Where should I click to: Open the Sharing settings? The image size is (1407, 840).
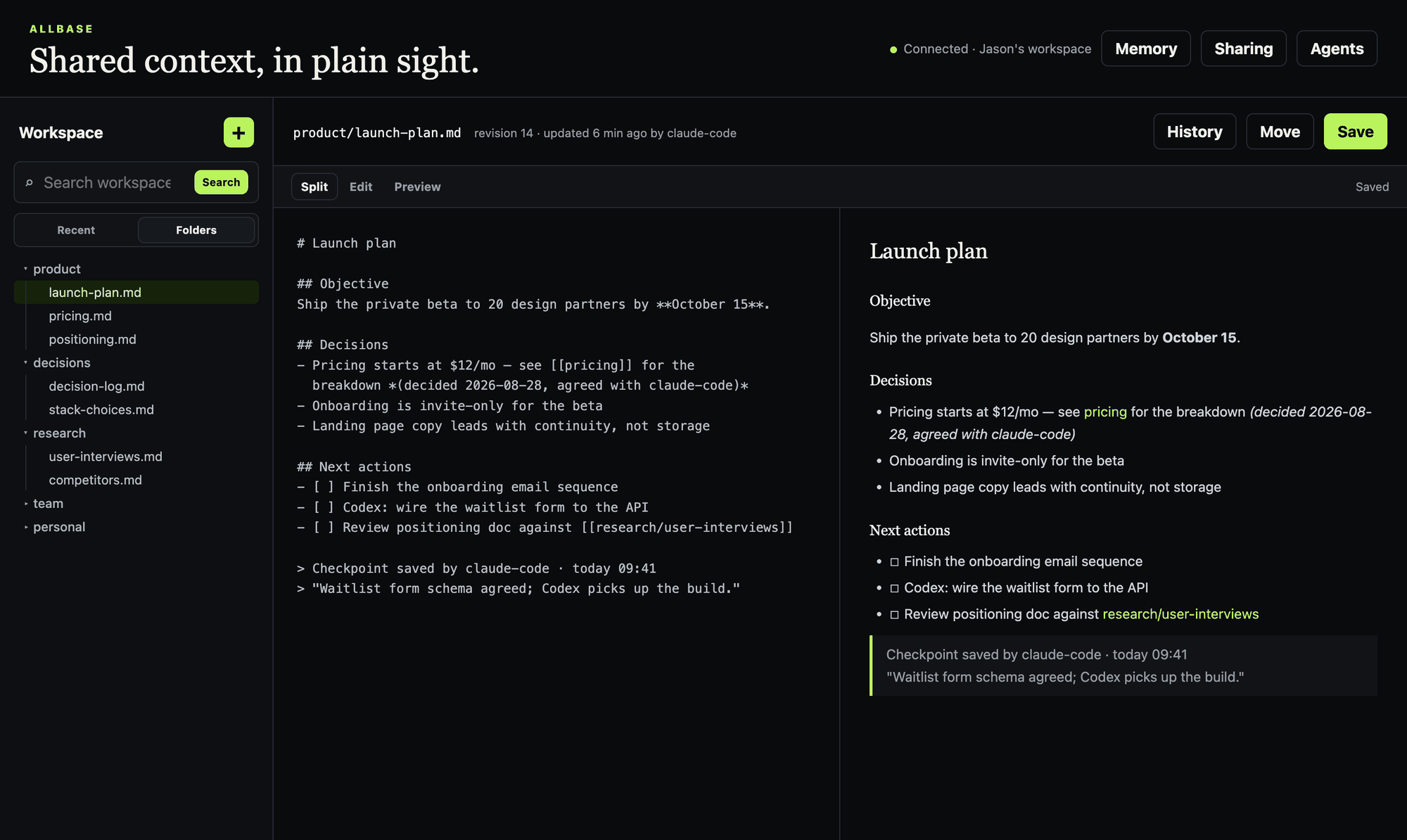1244,49
